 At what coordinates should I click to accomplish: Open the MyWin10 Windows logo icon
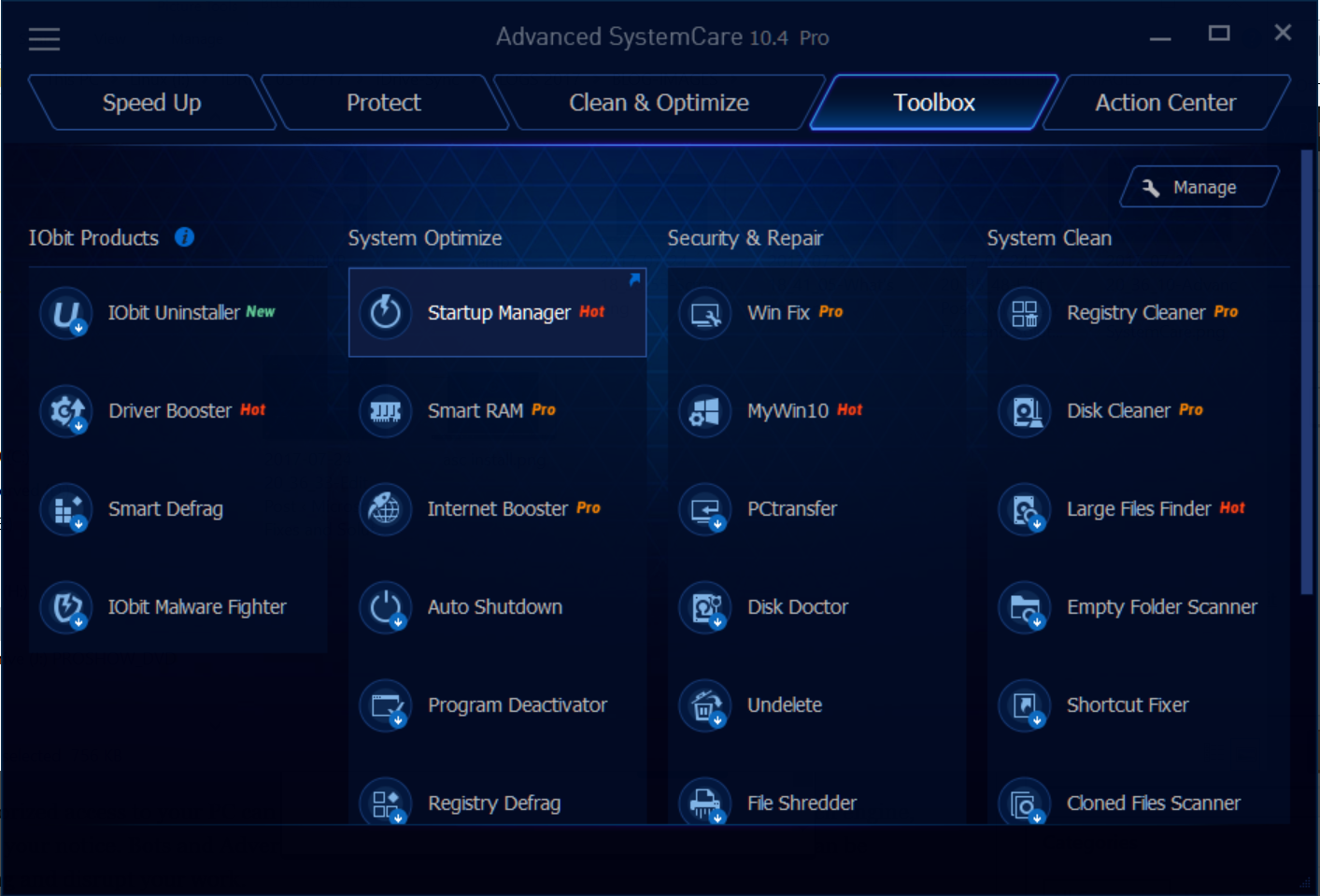704,411
